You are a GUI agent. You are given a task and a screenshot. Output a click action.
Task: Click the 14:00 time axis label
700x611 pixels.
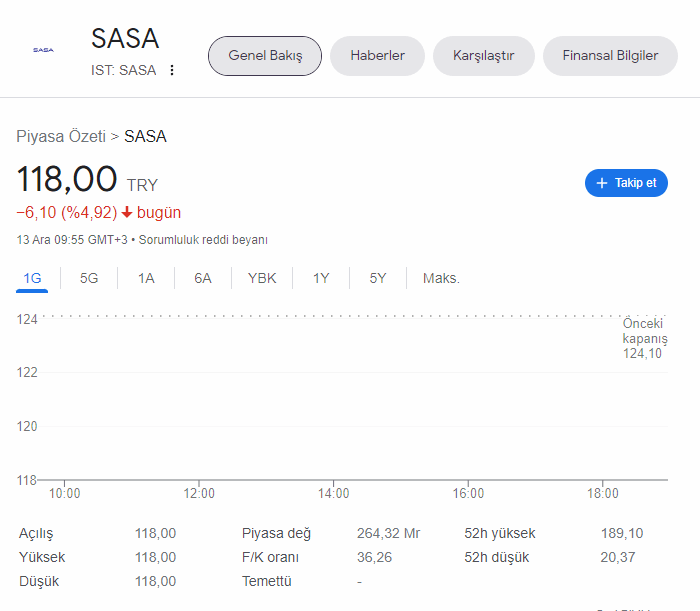[333, 494]
